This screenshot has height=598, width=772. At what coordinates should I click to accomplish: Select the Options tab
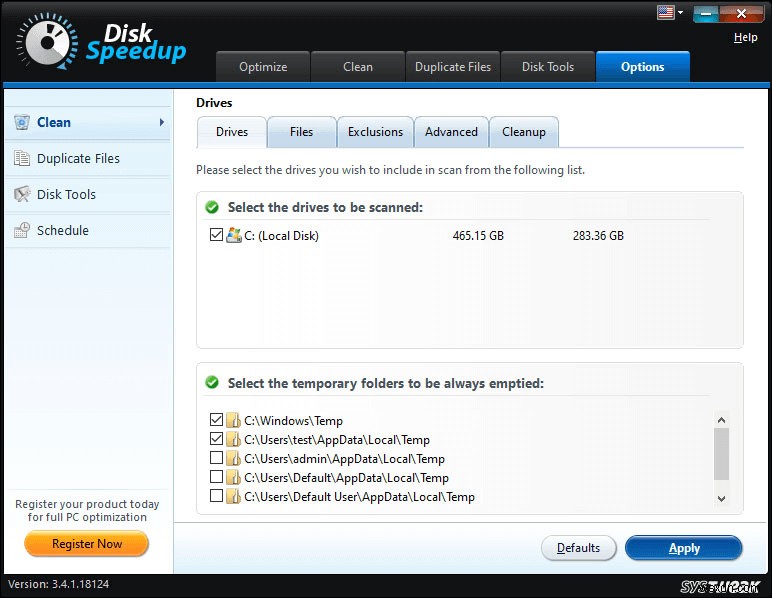point(643,66)
